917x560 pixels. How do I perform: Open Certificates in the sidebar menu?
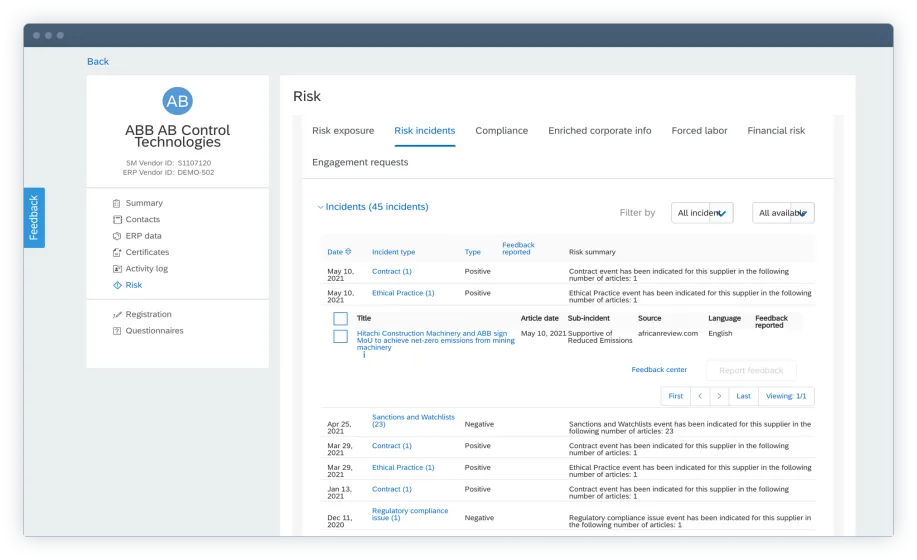pyautogui.click(x=147, y=253)
